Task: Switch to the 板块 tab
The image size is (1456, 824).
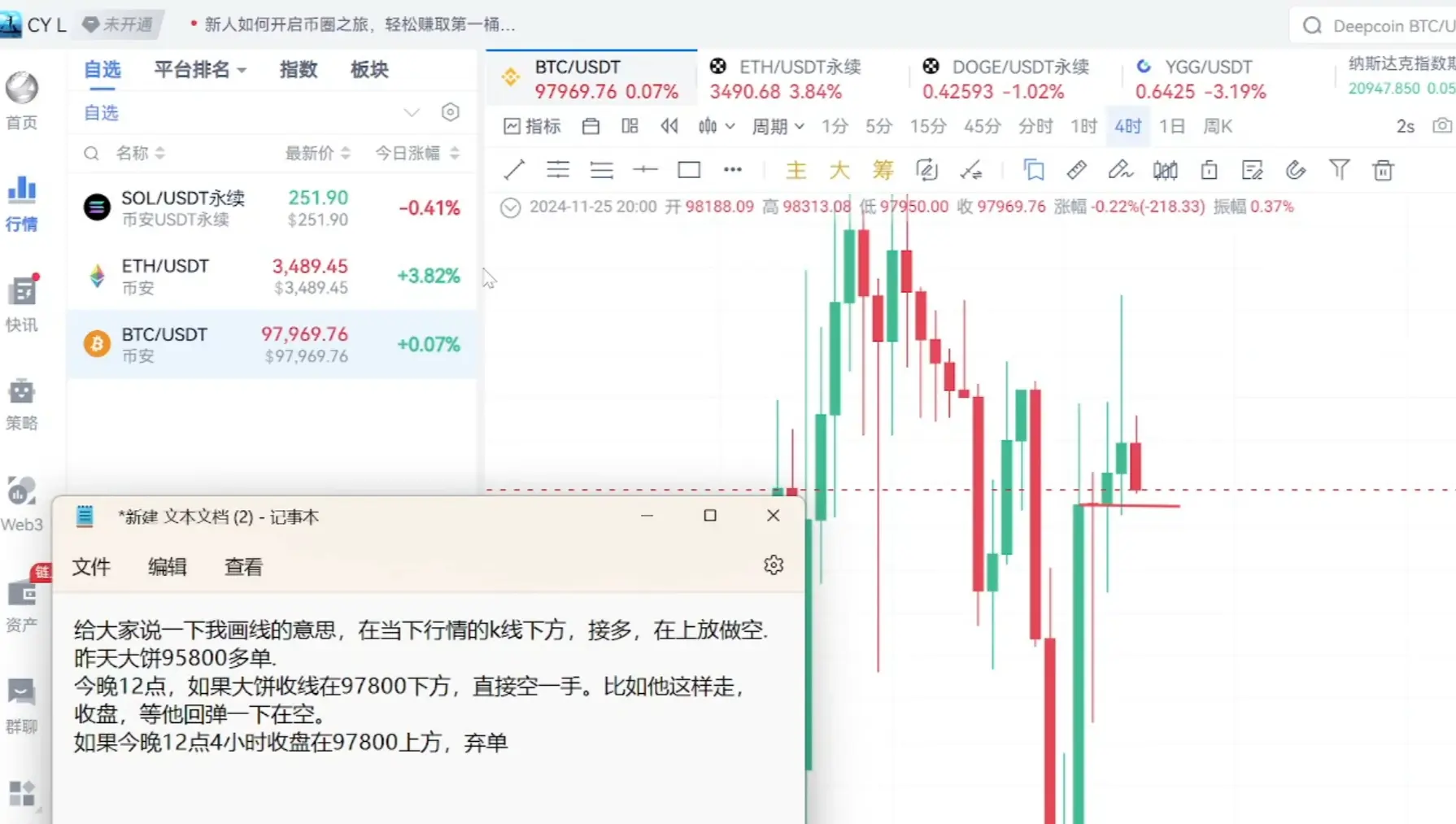Action: (369, 70)
